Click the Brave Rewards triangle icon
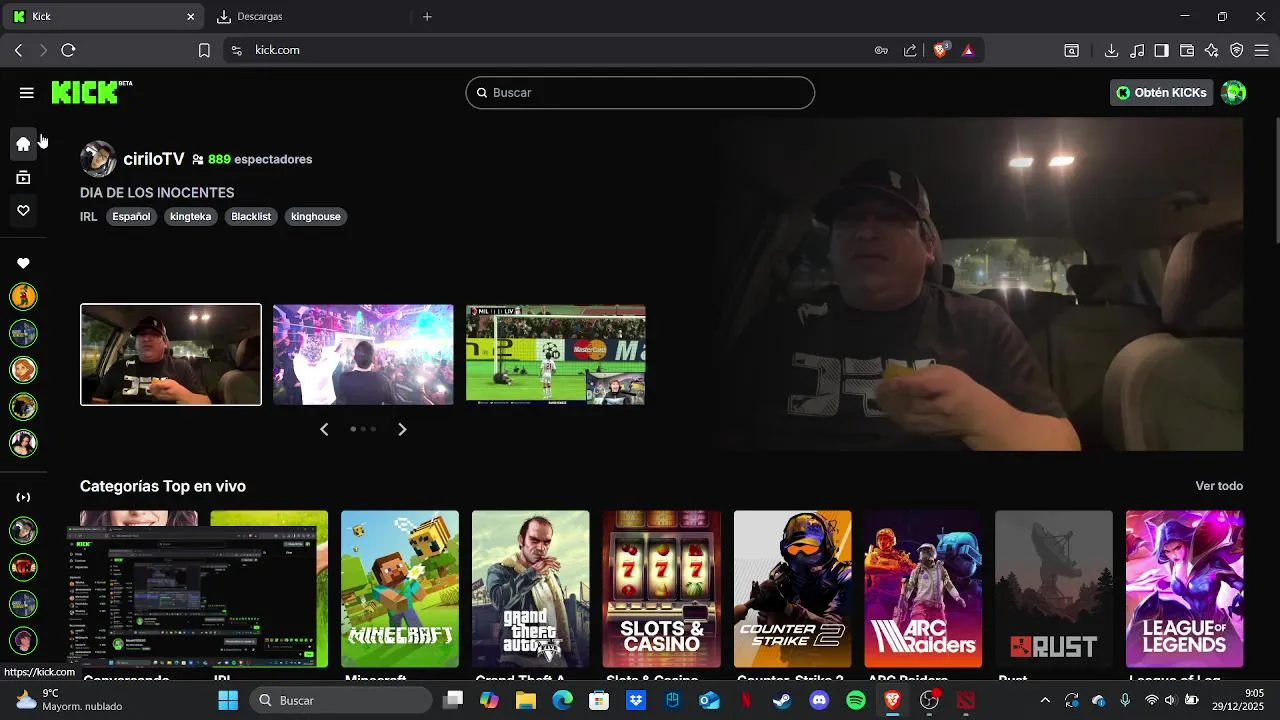This screenshot has width=1280, height=720. pos(968,50)
